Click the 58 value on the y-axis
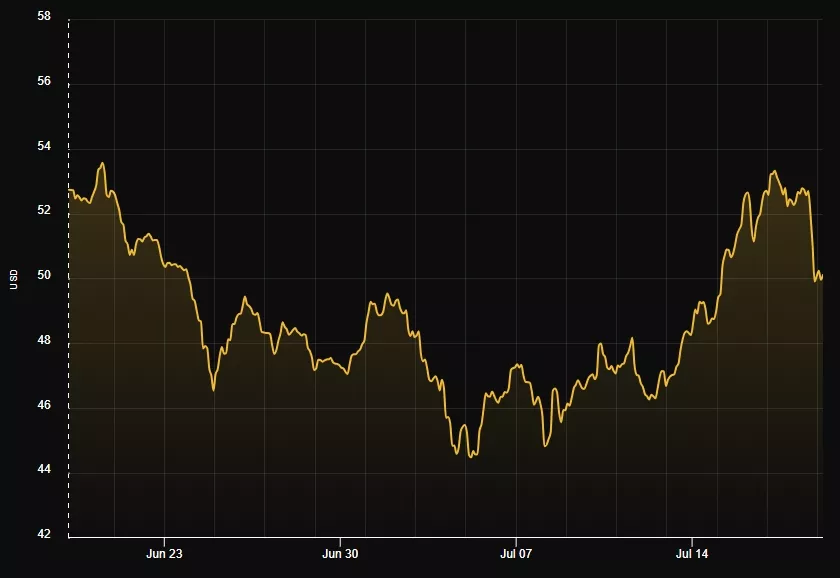The image size is (840, 578). [x=44, y=18]
